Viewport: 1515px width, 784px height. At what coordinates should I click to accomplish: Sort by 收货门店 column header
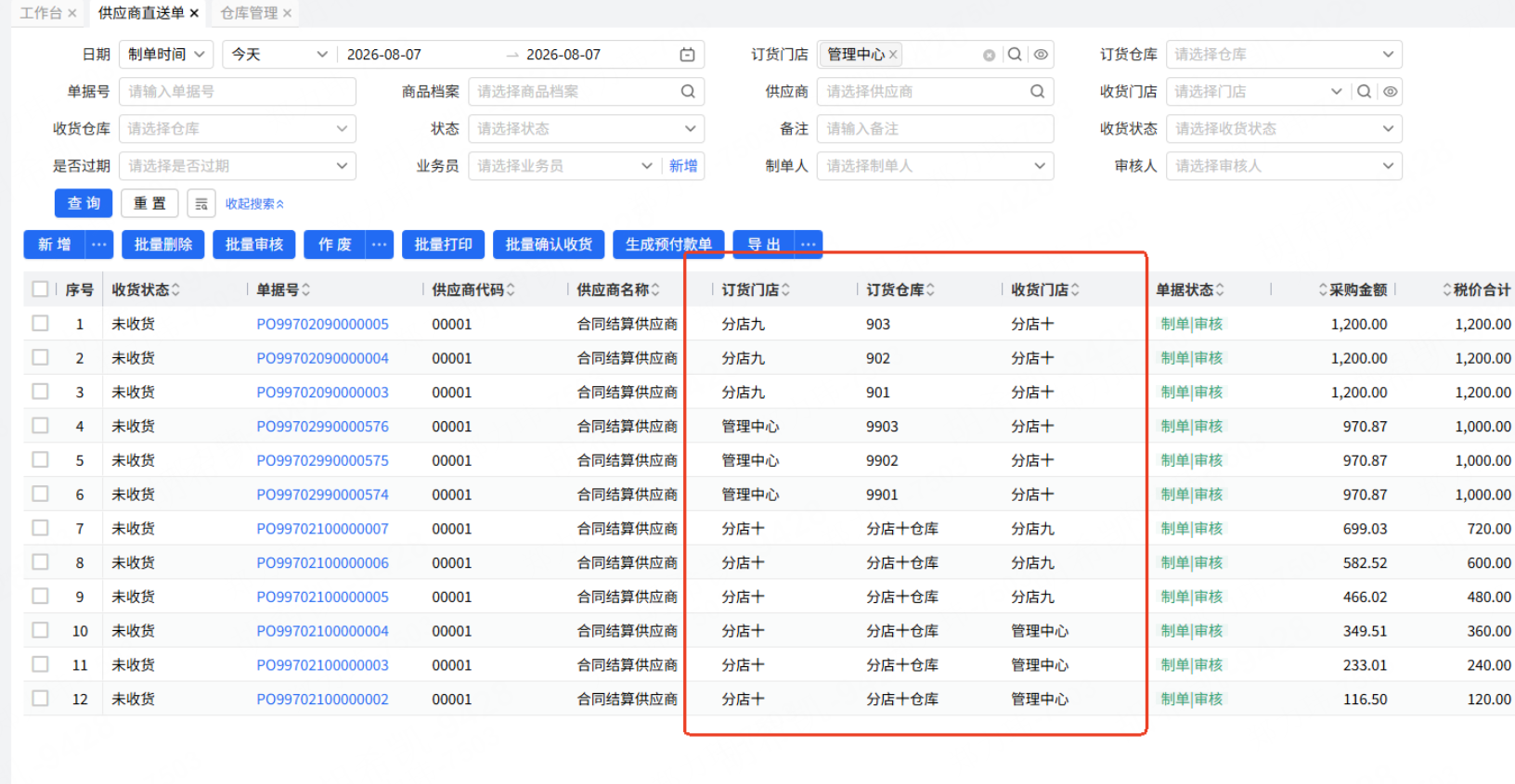1075,289
